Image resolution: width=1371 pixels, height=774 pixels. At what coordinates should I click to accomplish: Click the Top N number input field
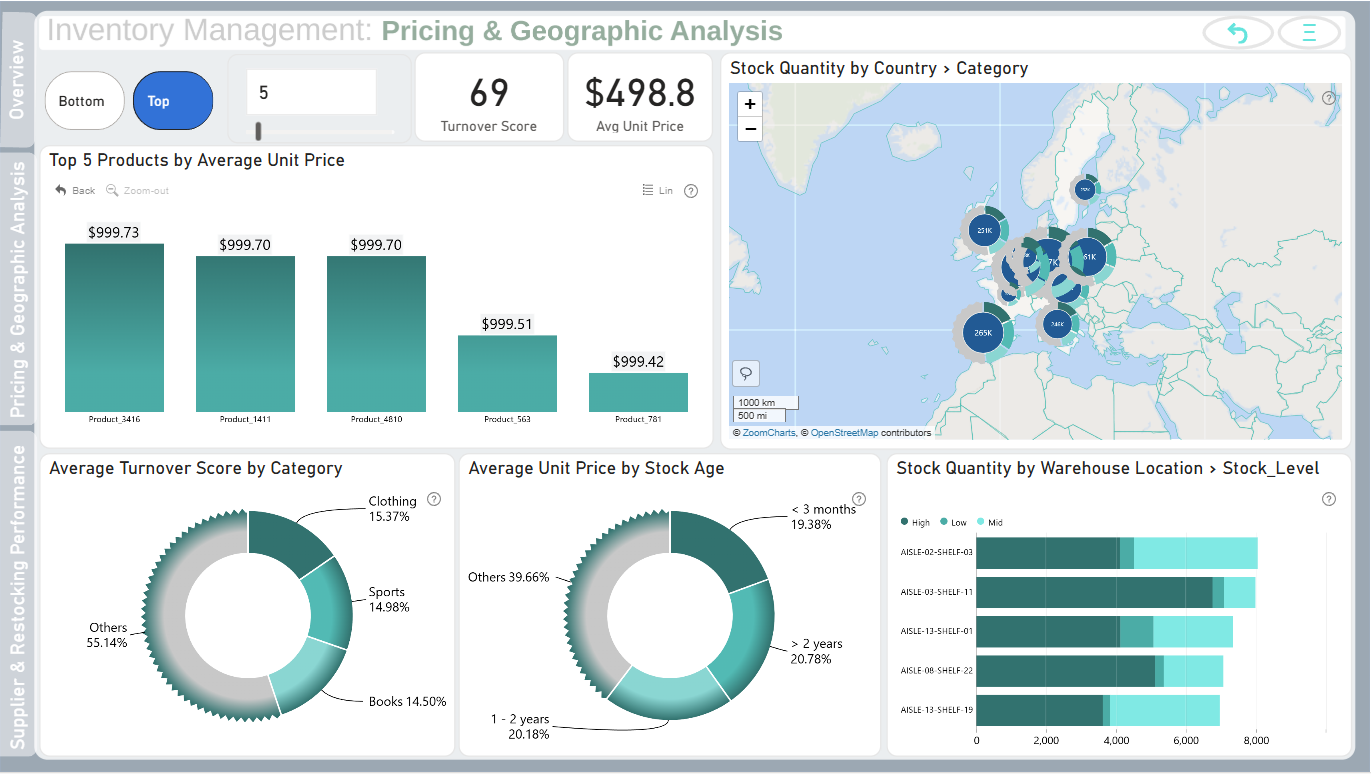coord(312,92)
